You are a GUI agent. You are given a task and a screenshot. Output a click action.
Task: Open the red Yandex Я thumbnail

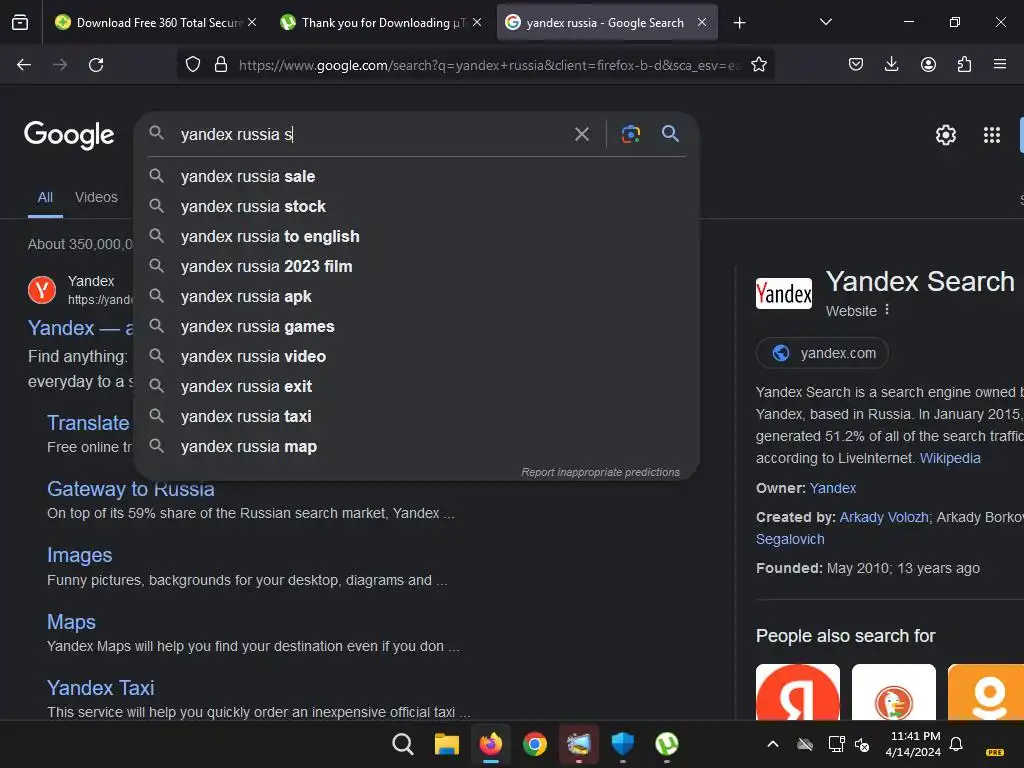(x=797, y=692)
